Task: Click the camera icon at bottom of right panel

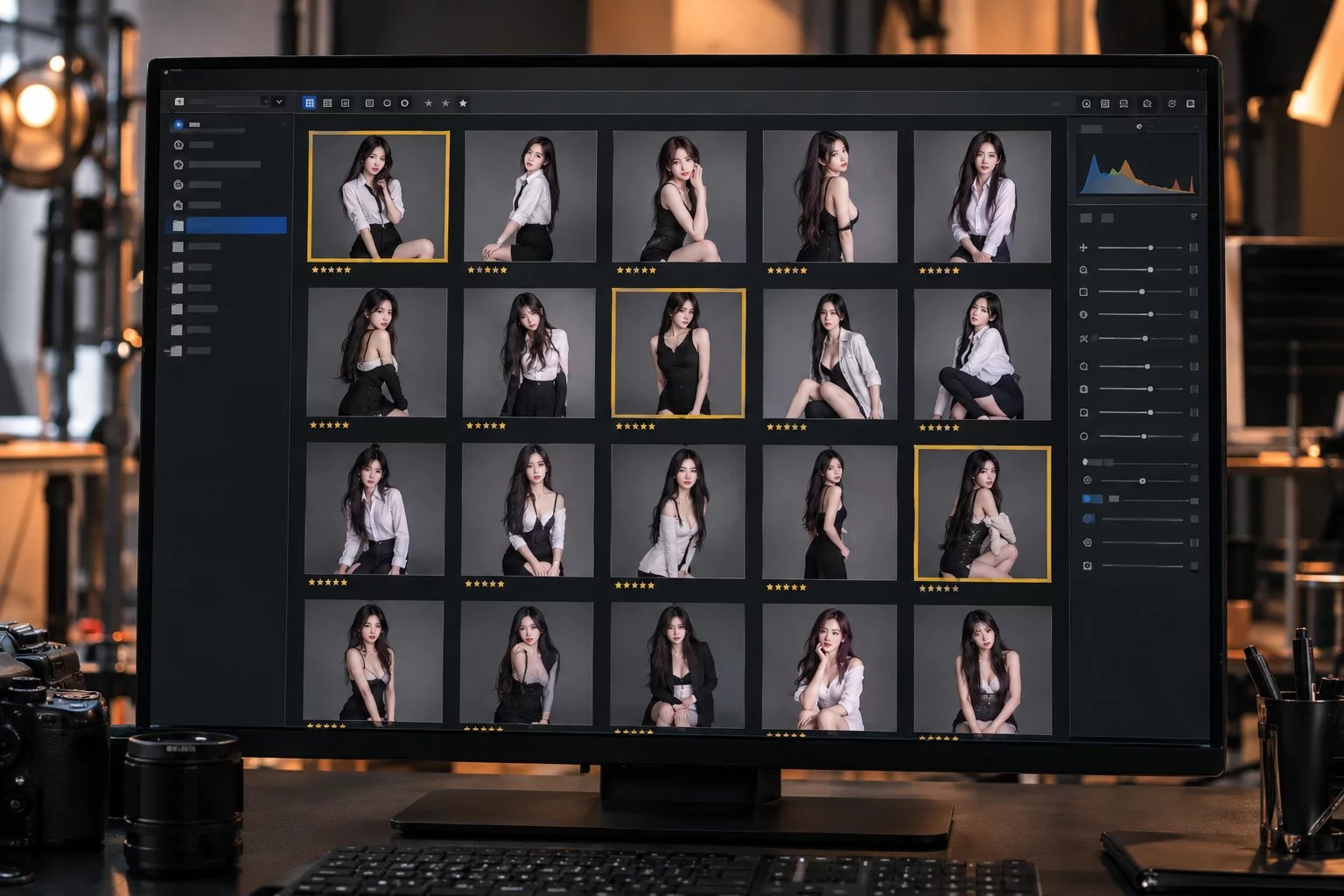Action: pos(1087,565)
